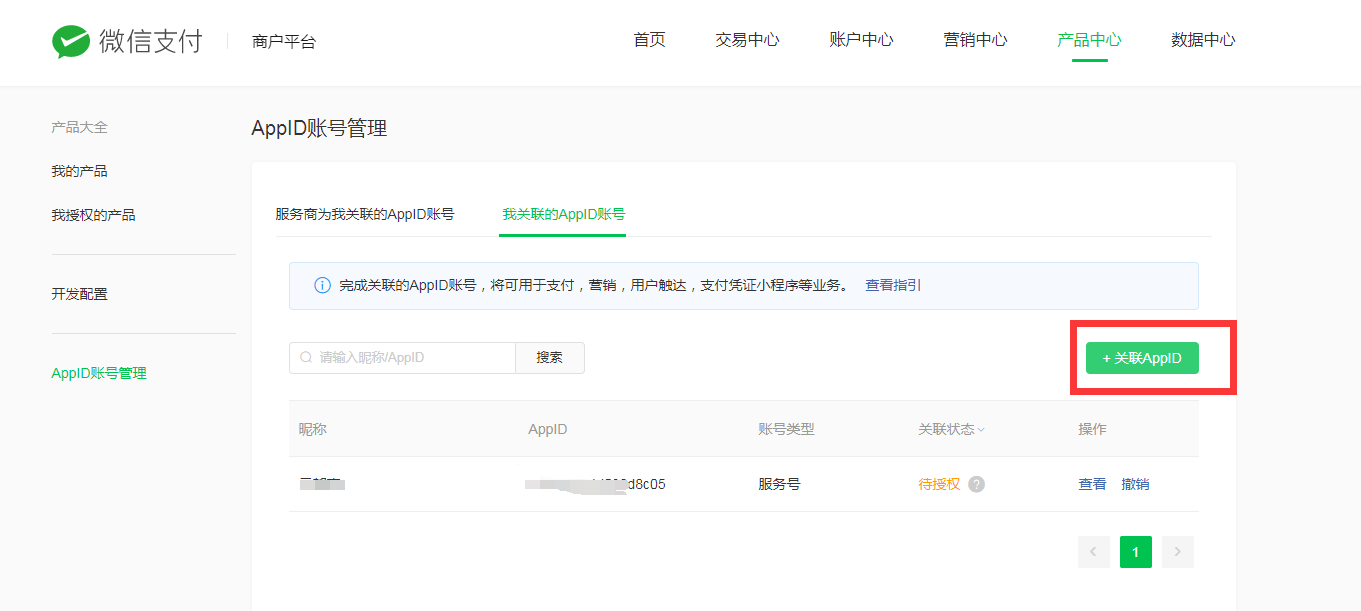1361x611 pixels.
Task: Click the 搜索 button
Action: [550, 358]
